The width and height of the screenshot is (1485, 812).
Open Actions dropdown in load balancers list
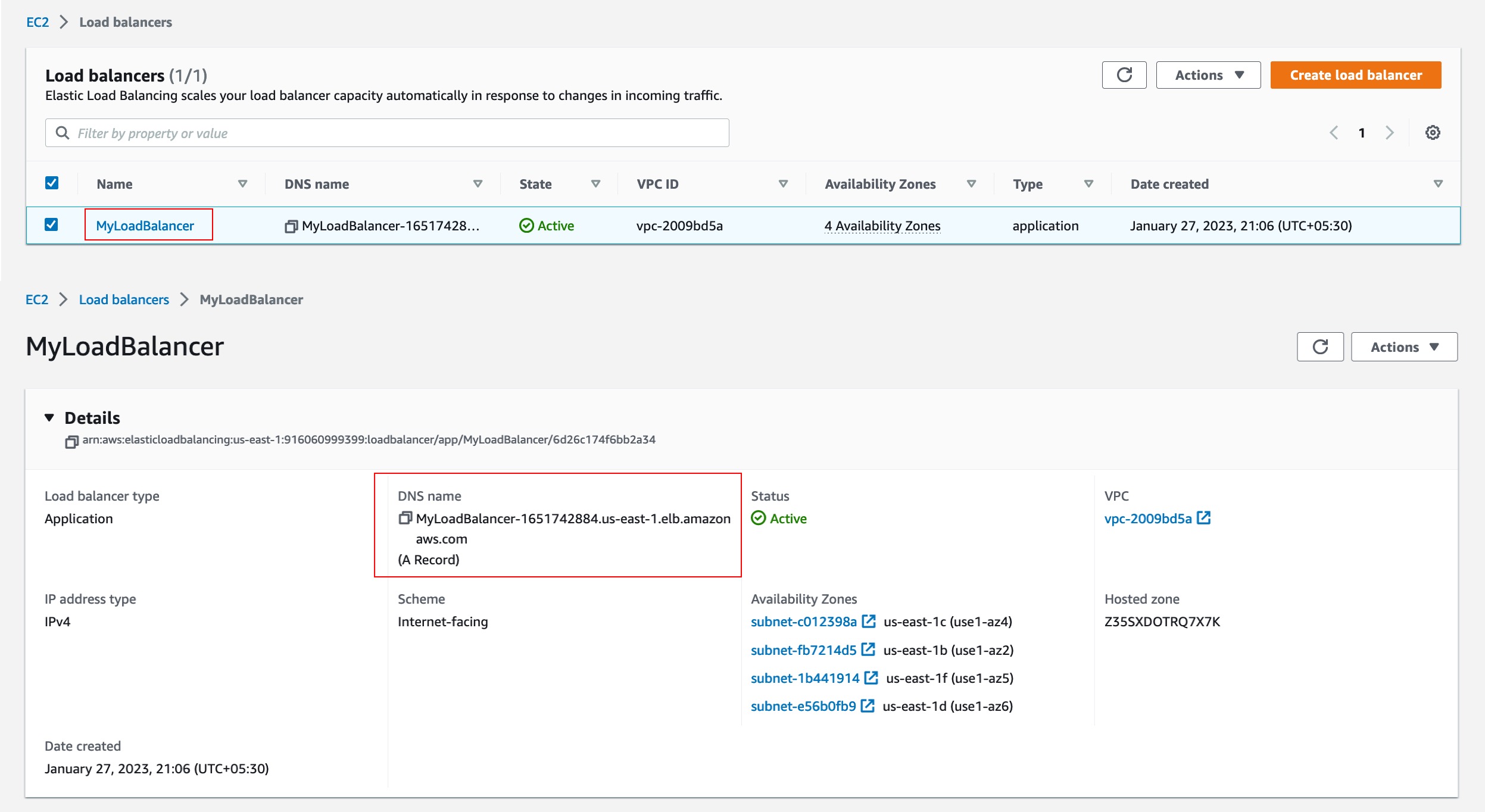1208,75
